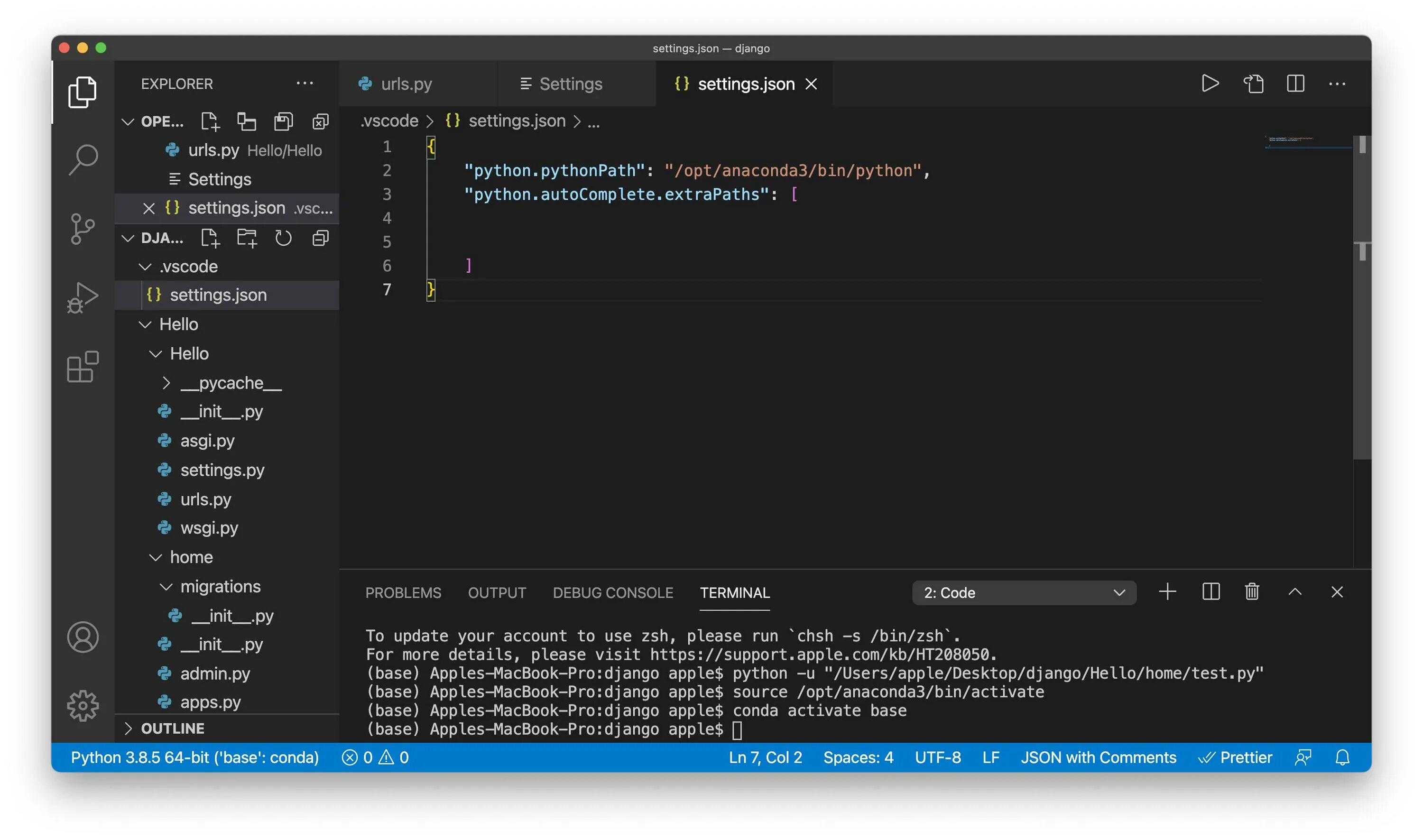Click Ln 7, Col 2 in status bar
The height and width of the screenshot is (840, 1423).
coord(765,757)
